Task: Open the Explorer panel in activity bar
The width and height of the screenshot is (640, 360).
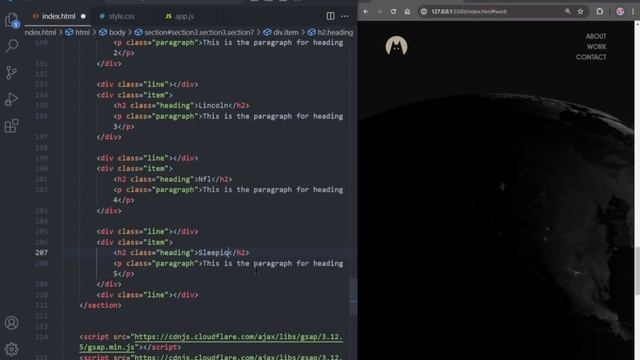Action: pyautogui.click(x=11, y=20)
